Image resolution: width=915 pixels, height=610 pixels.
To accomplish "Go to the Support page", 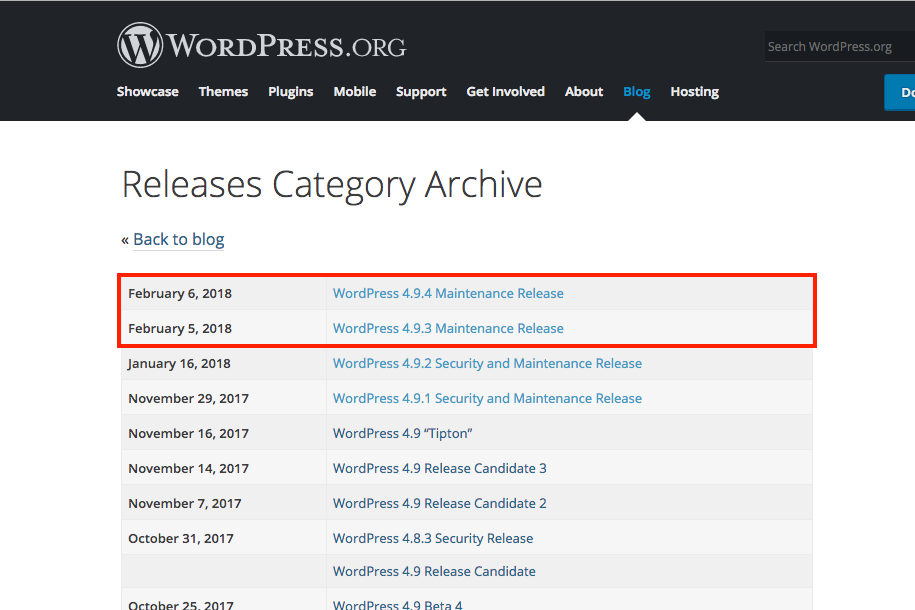I will coord(421,92).
